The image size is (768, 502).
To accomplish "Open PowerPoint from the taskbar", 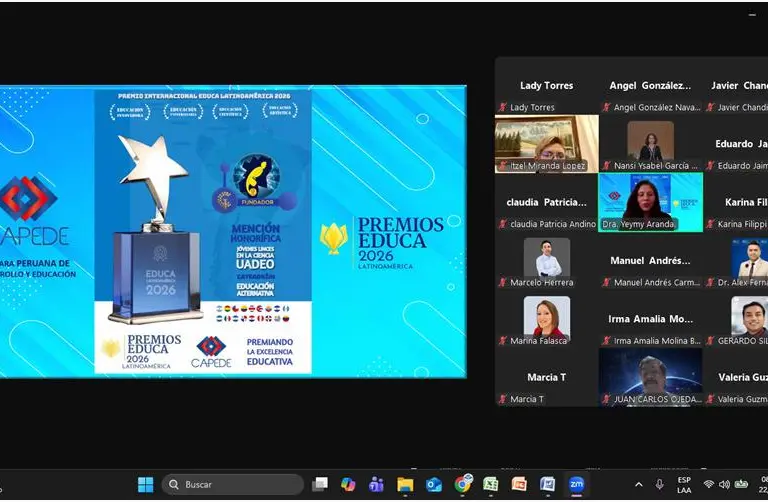I will pyautogui.click(x=519, y=485).
